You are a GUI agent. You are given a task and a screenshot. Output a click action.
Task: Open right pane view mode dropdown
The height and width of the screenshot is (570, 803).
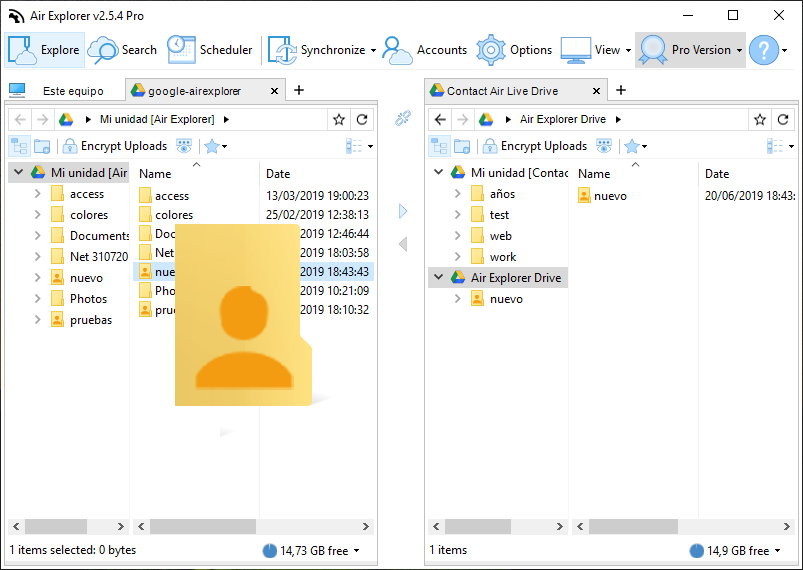(780, 146)
